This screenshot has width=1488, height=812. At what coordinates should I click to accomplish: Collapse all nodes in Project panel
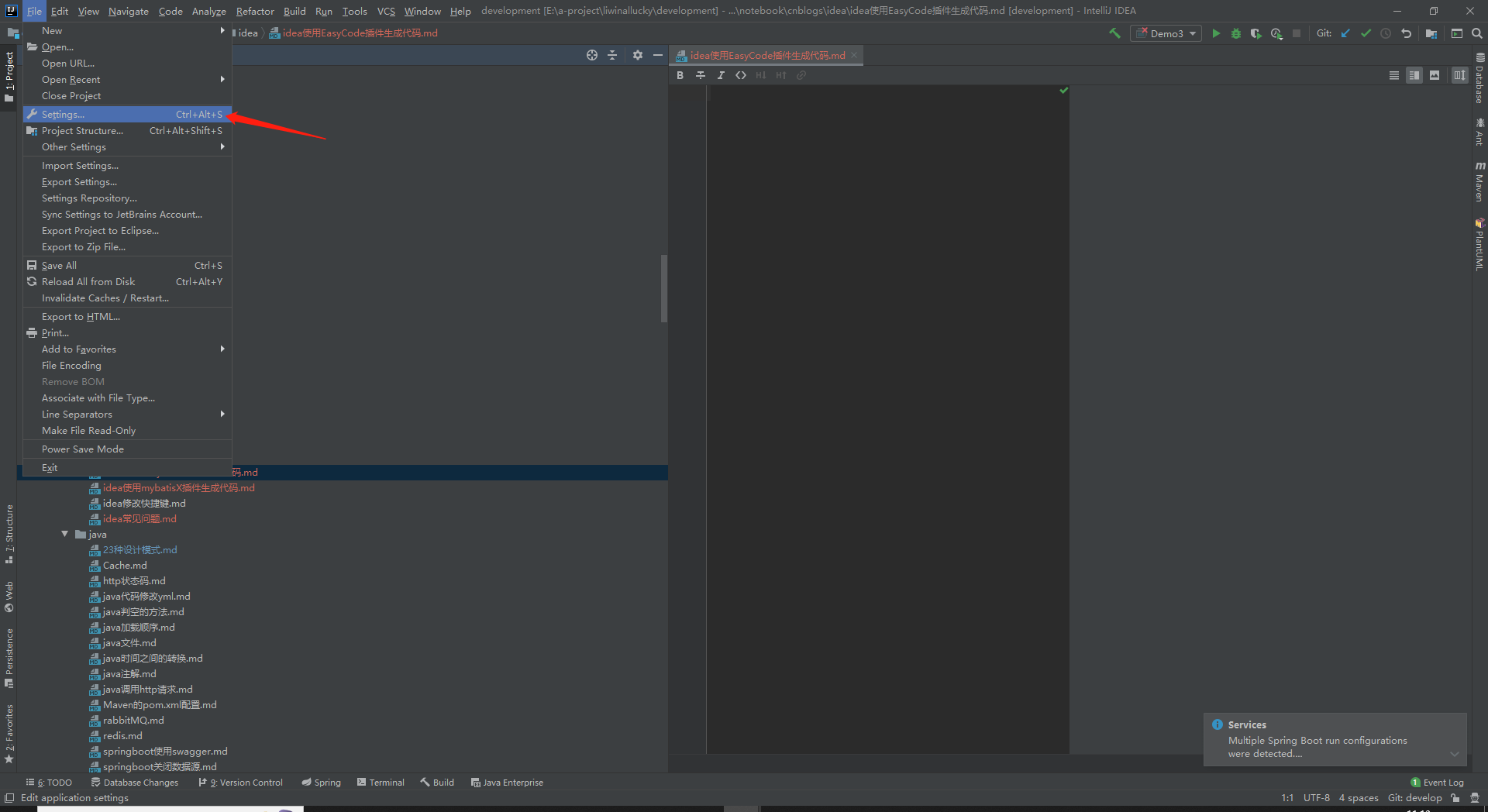(612, 55)
